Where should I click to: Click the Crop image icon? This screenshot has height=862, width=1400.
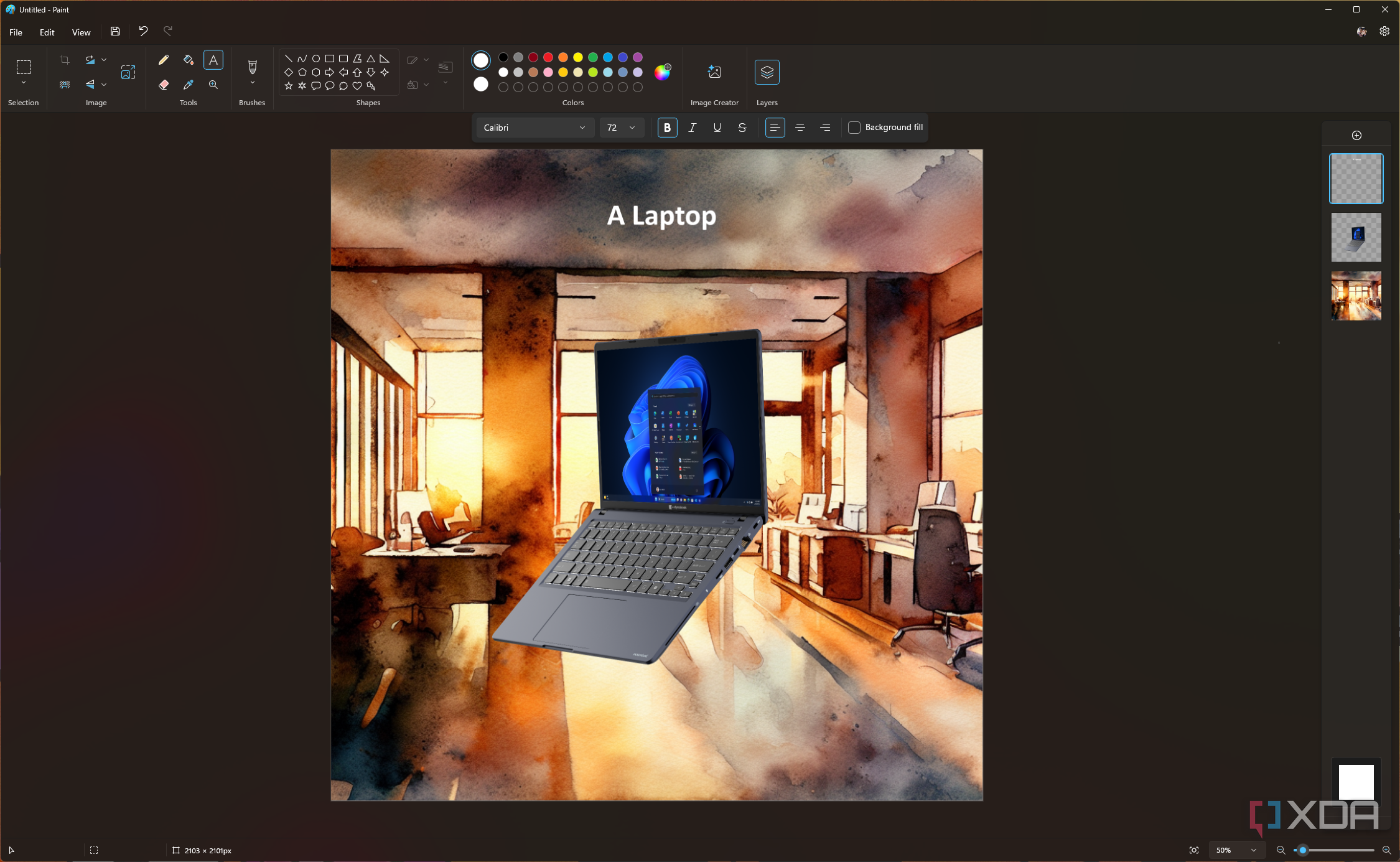[65, 60]
